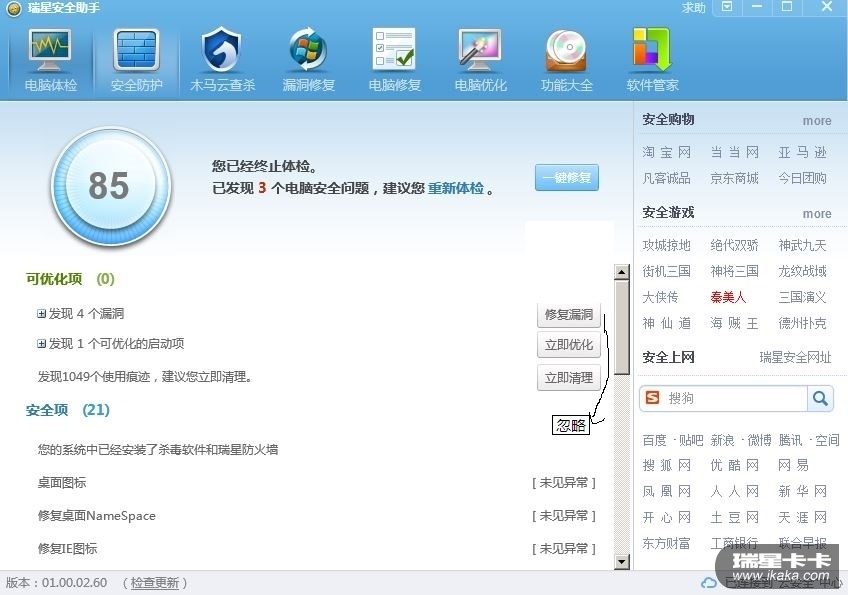Viewport: 848px width, 595px height.
Task: Open the 攻城掠地 game link
Action: pos(666,246)
